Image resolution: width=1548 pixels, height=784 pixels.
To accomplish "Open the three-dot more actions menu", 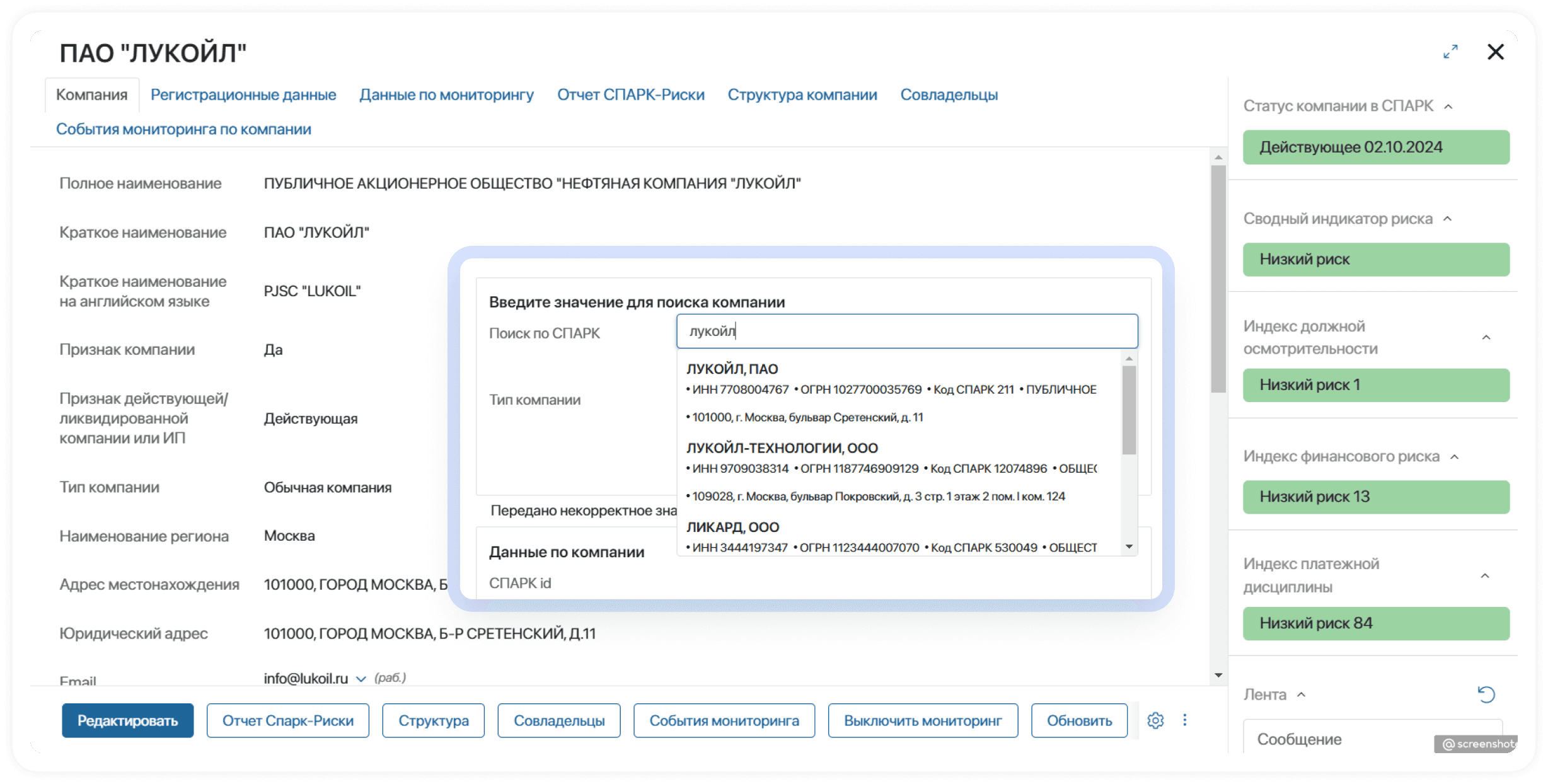I will point(1185,720).
